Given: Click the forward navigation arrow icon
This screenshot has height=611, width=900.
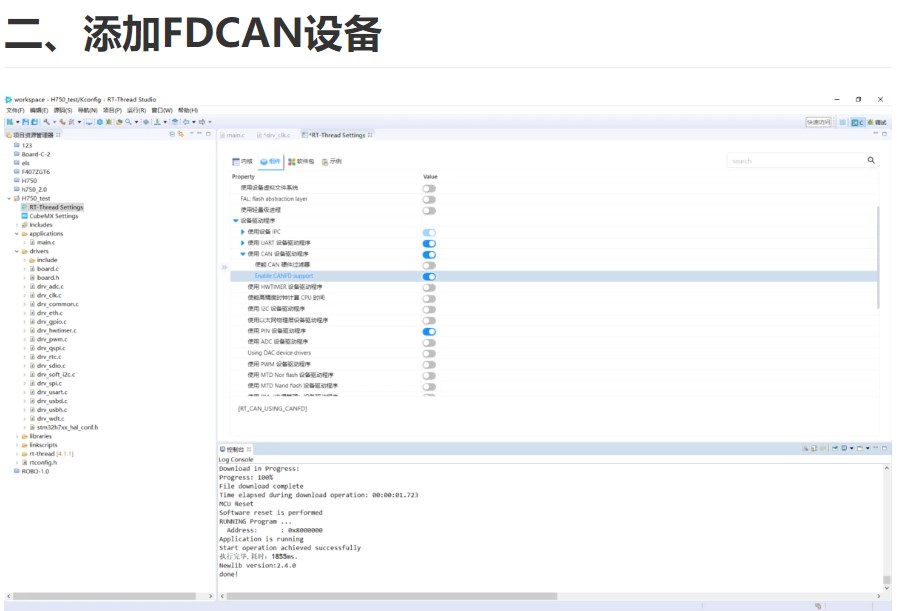Looking at the screenshot, I should [201, 122].
